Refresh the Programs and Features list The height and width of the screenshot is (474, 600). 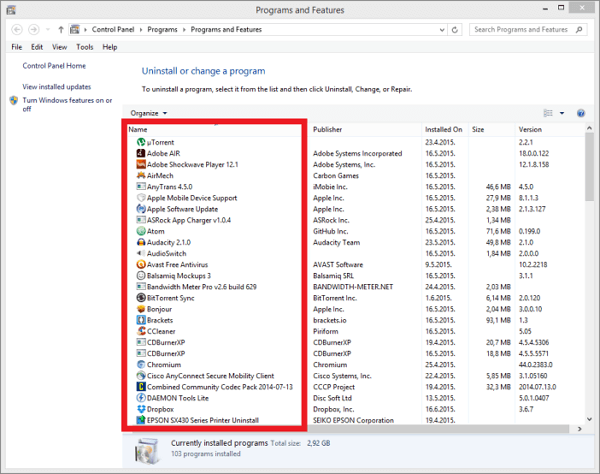pos(457,30)
